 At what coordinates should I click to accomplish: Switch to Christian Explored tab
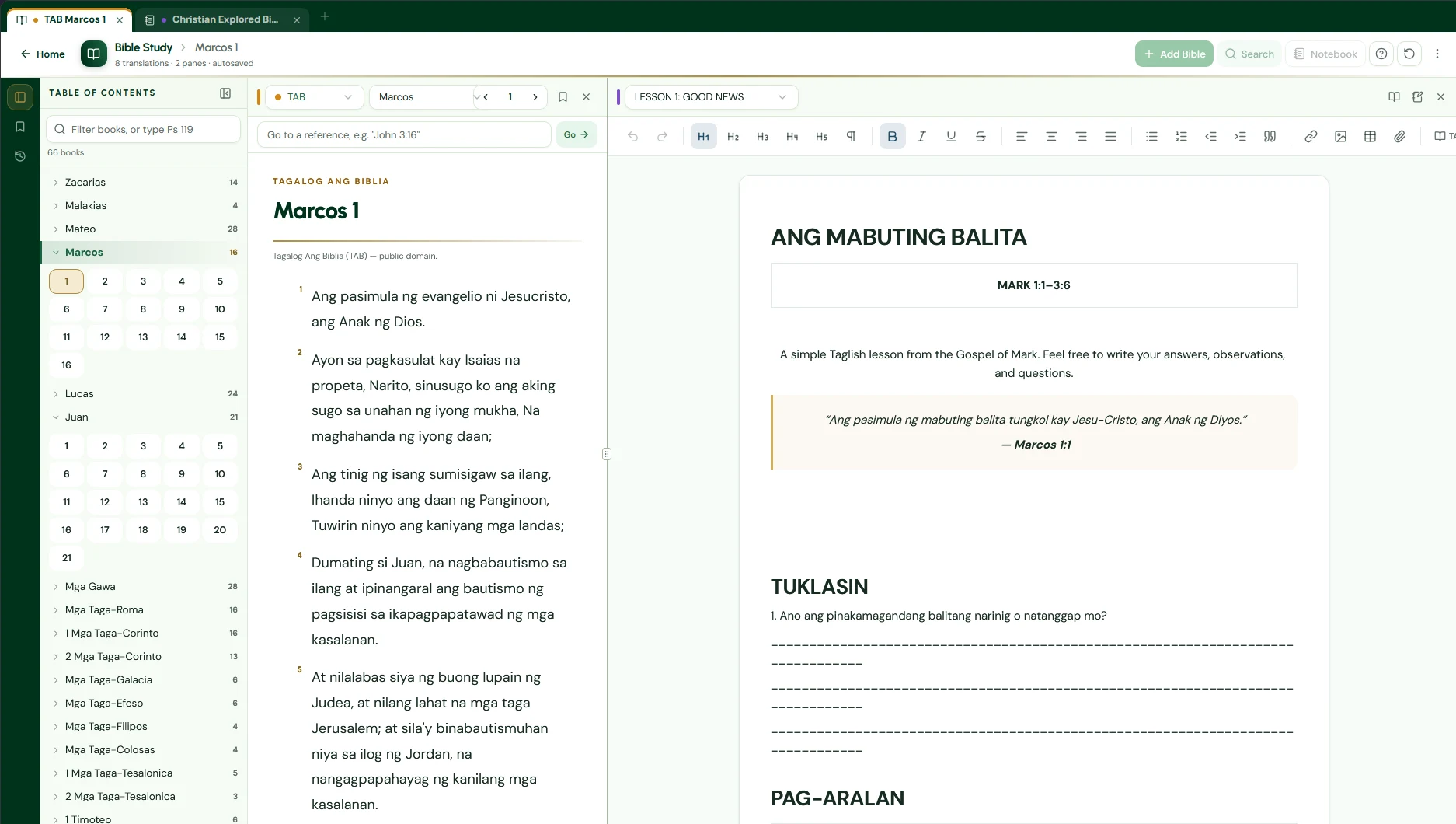pos(222,19)
